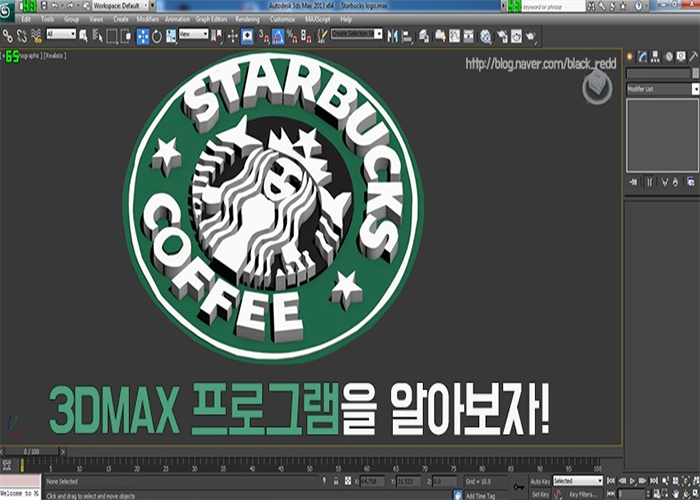
Task: Open the Utilities hammer panel tab
Action: [693, 56]
